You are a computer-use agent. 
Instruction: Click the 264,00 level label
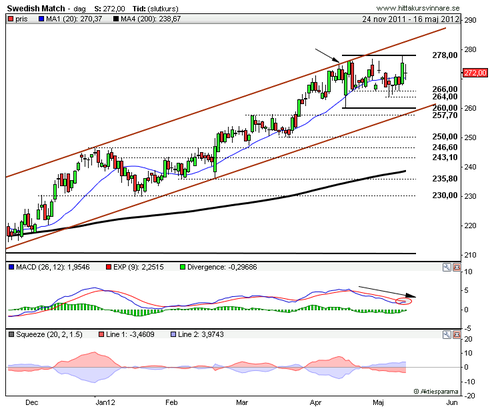(x=445, y=97)
